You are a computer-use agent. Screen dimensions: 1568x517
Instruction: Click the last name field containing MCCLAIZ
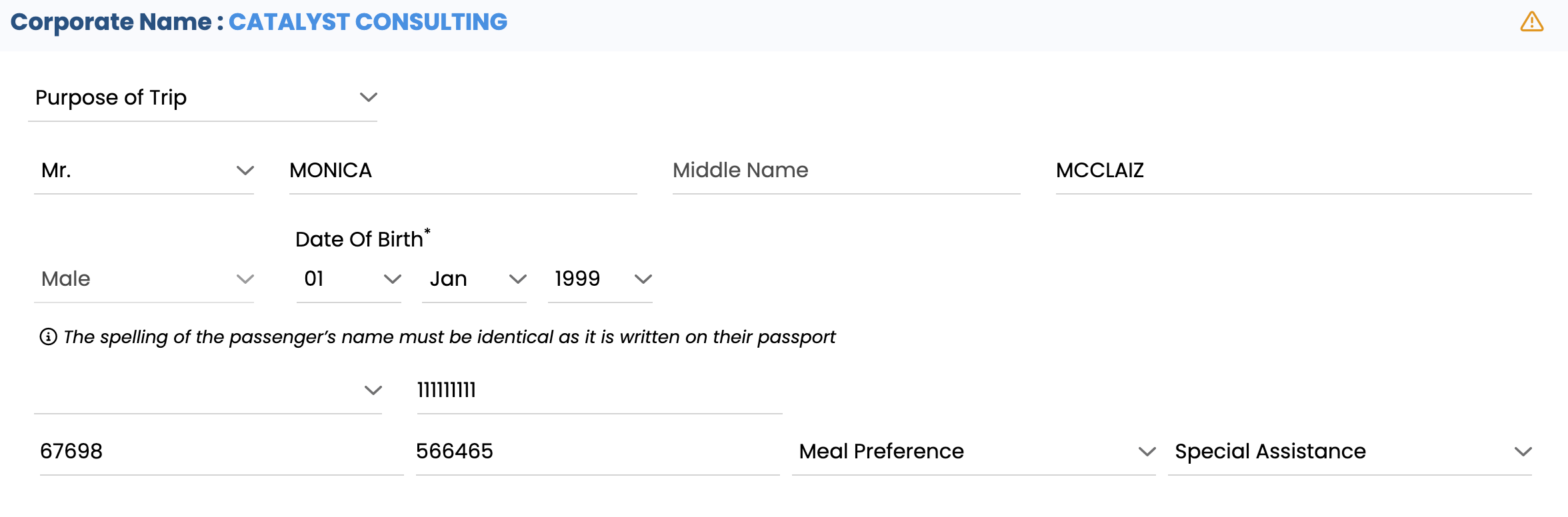(x=1293, y=171)
